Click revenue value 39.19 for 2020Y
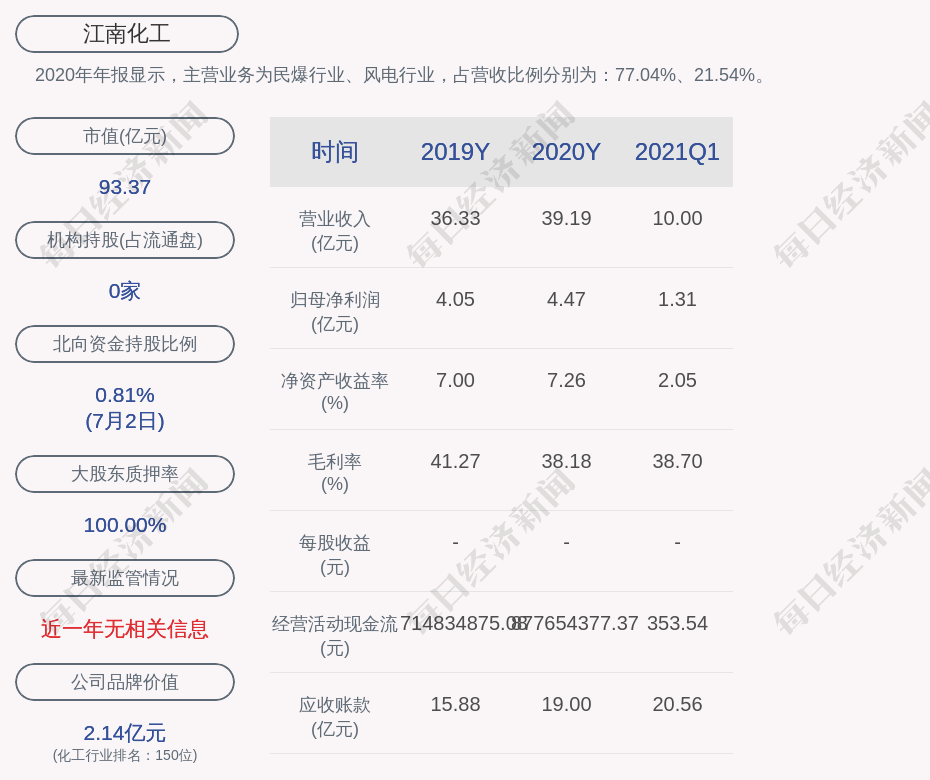The width and height of the screenshot is (930, 780). pyautogui.click(x=566, y=218)
